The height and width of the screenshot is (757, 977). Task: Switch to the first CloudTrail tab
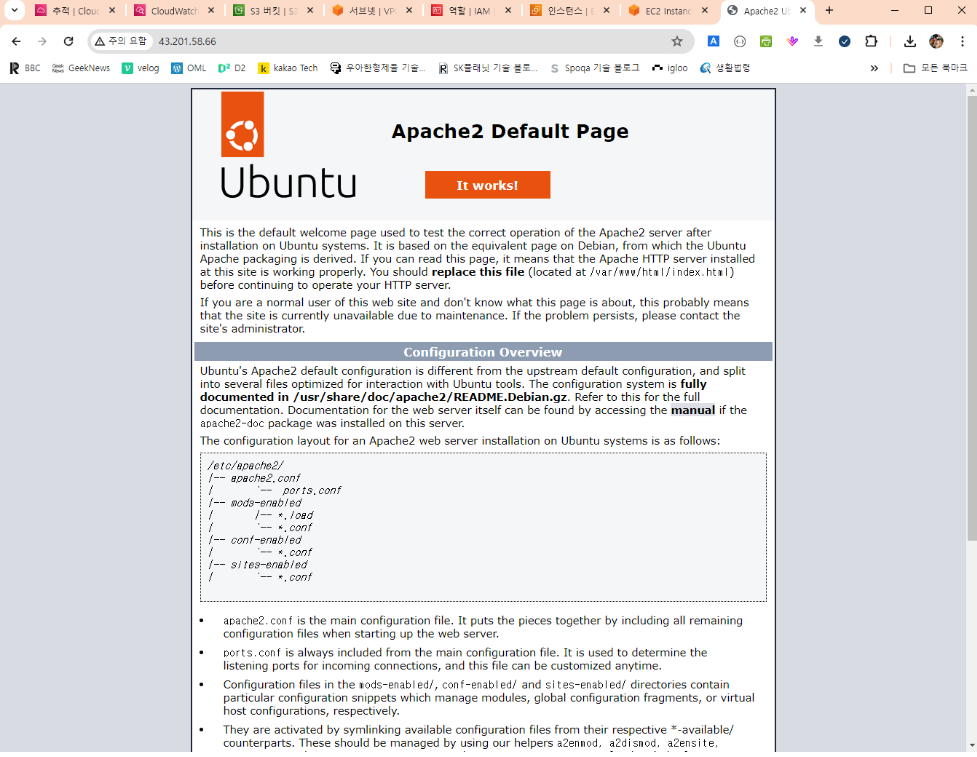(x=69, y=11)
